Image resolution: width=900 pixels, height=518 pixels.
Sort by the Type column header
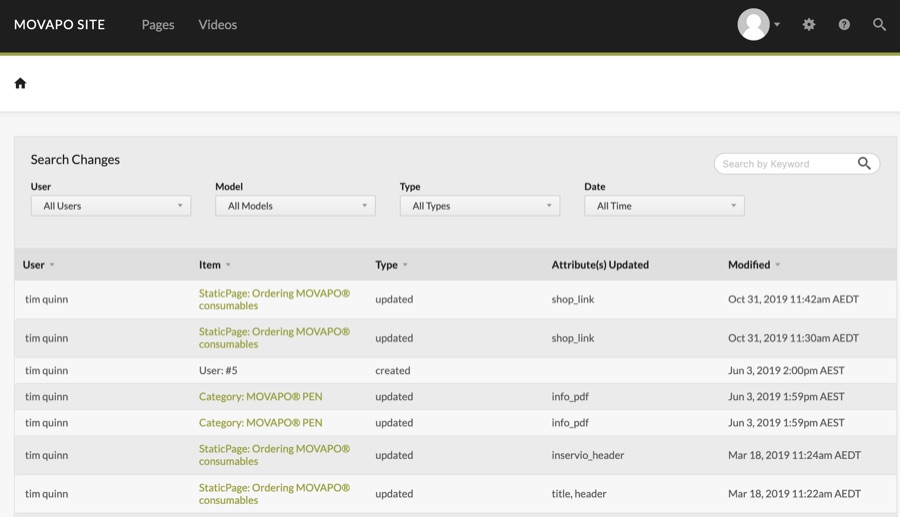coord(387,265)
